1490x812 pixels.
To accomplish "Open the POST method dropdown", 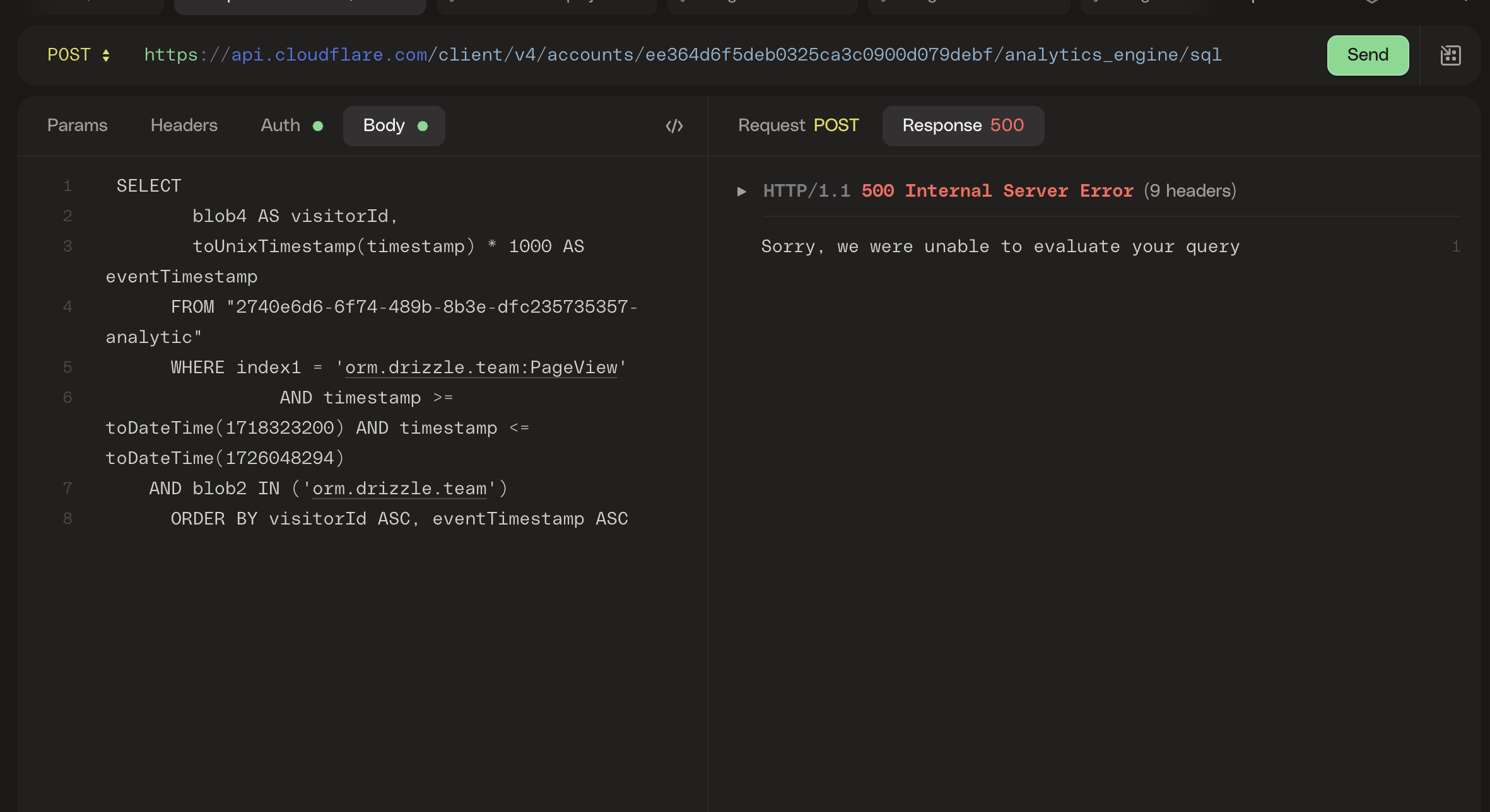I will click(68, 55).
